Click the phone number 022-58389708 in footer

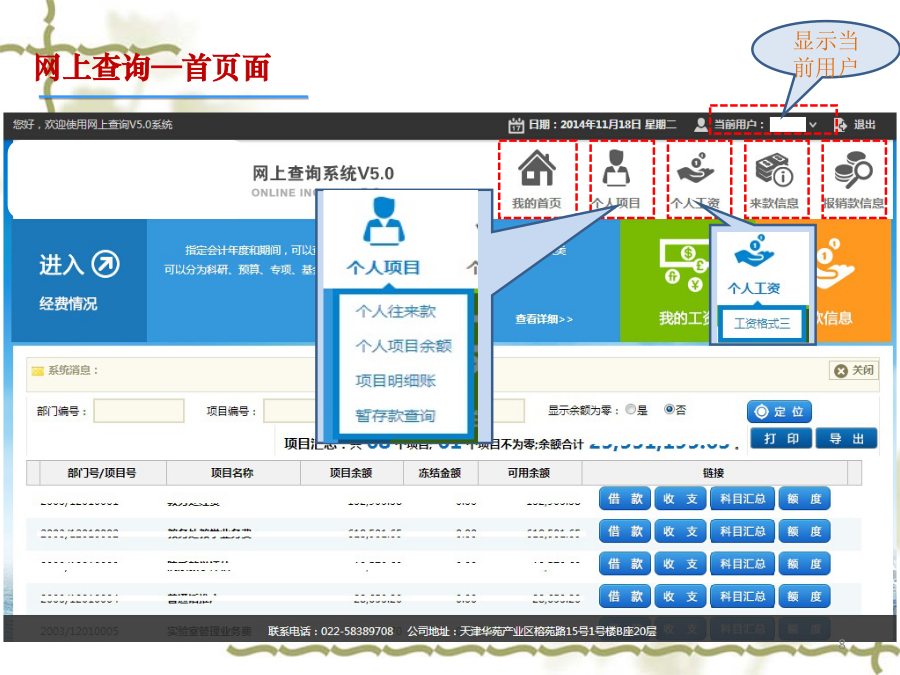click(x=357, y=631)
